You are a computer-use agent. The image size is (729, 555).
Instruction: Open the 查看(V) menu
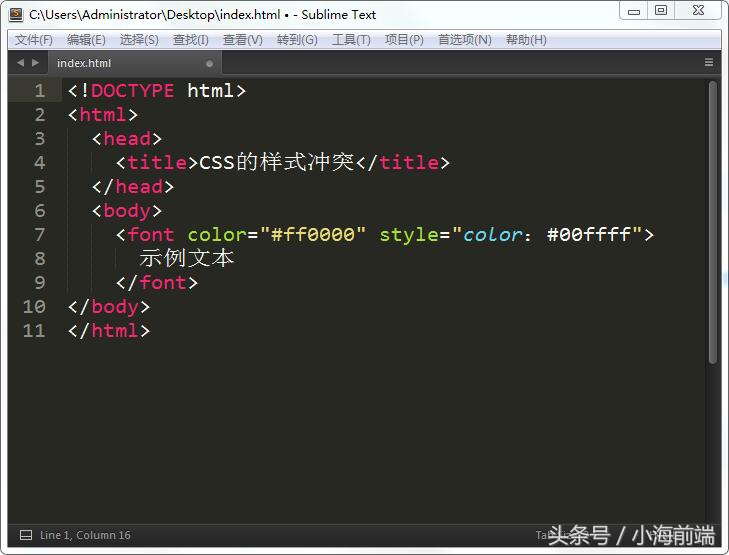[243, 40]
